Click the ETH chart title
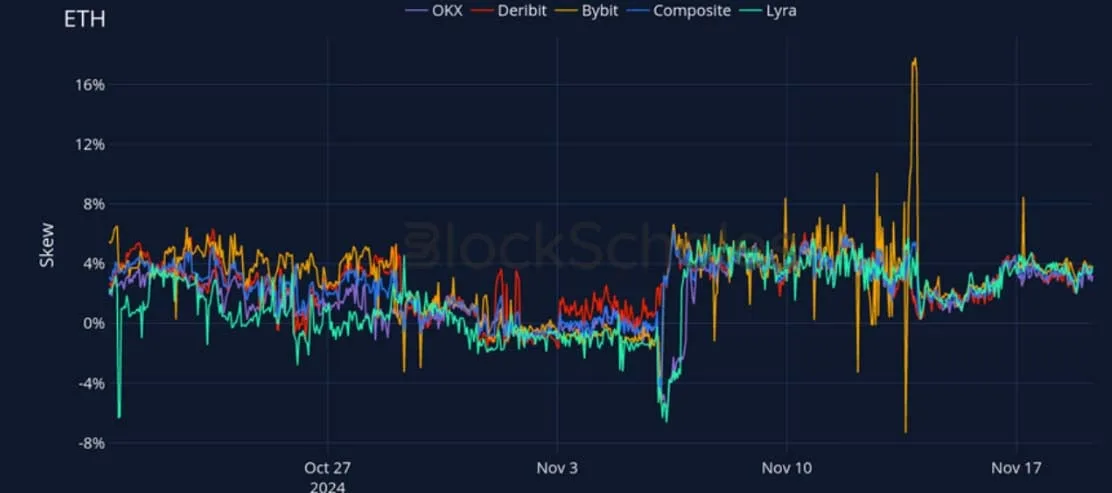1112x493 pixels. [84, 19]
